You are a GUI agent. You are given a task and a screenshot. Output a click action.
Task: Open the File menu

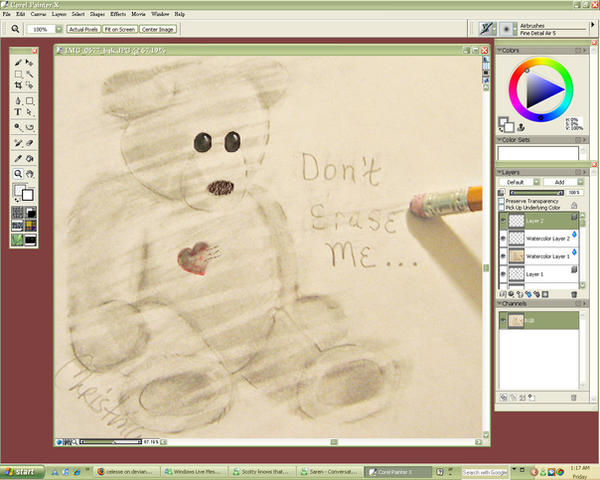pyautogui.click(x=7, y=14)
